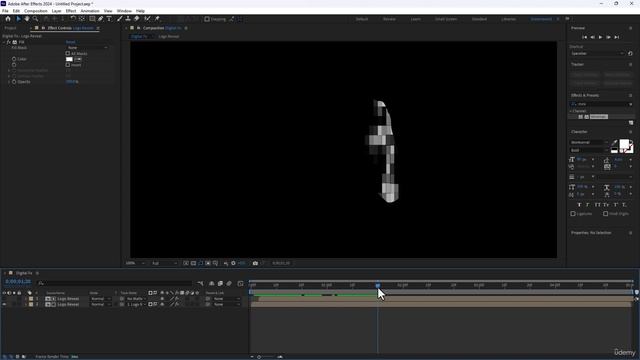640x360 pixels.
Task: Enable the Motion Blur timeline switch
Action: coord(229,283)
